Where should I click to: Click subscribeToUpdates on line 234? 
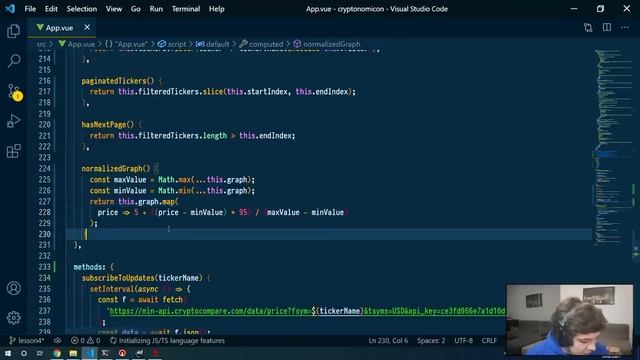[118, 278]
